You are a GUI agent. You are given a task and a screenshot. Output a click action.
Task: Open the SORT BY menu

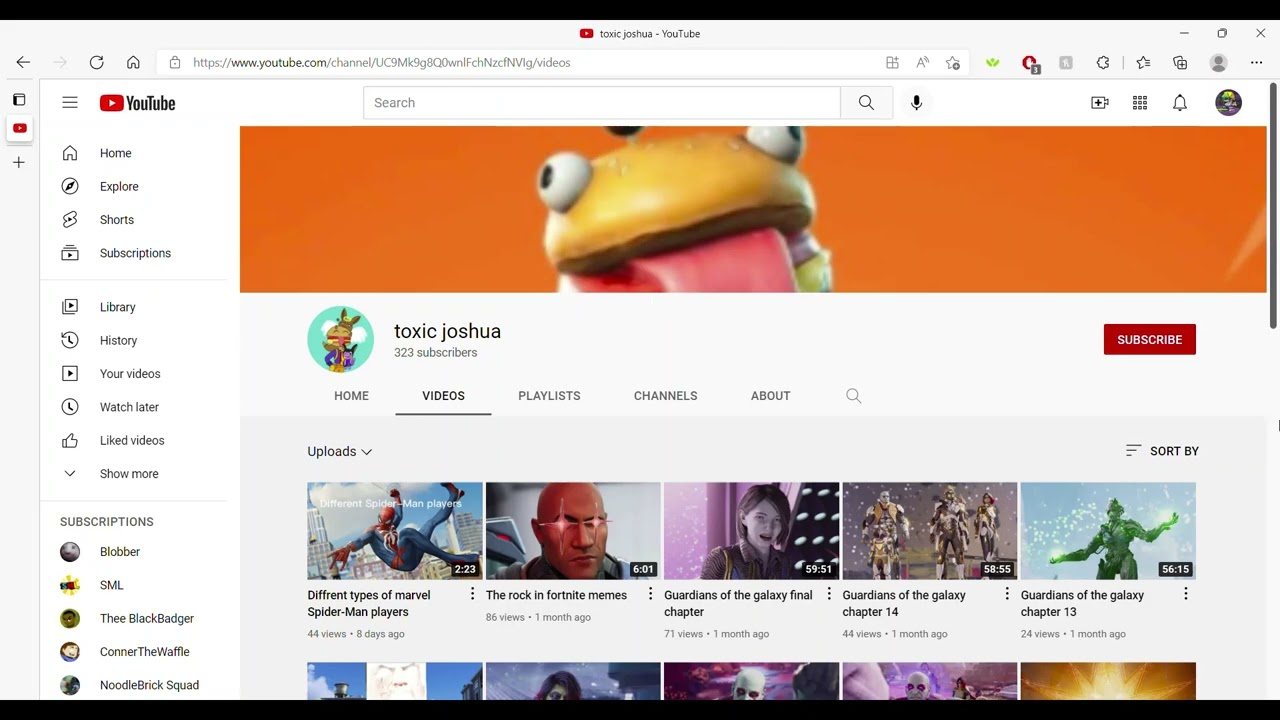[x=1162, y=451]
